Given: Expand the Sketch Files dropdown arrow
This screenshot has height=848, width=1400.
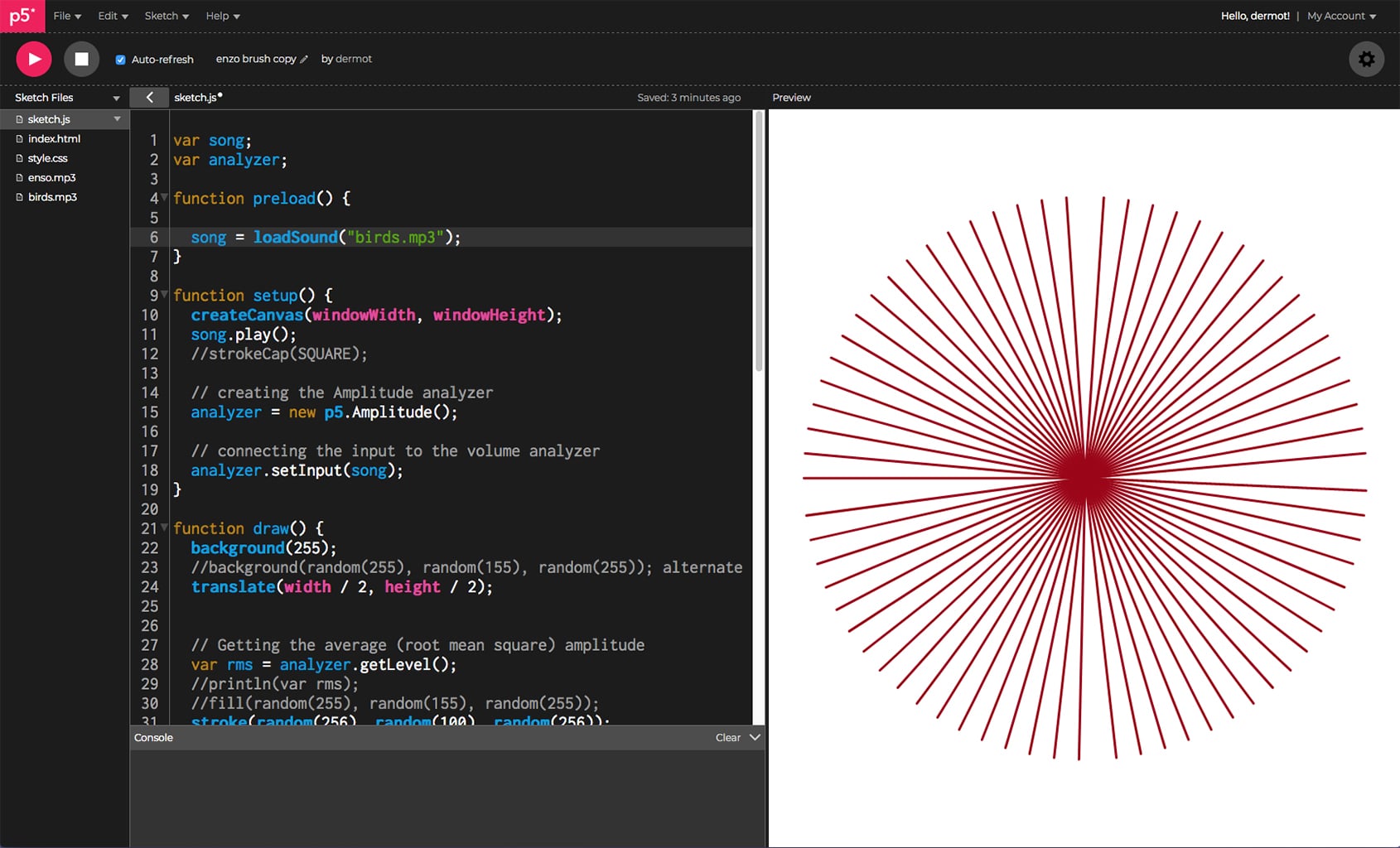Looking at the screenshot, I should tap(116, 98).
